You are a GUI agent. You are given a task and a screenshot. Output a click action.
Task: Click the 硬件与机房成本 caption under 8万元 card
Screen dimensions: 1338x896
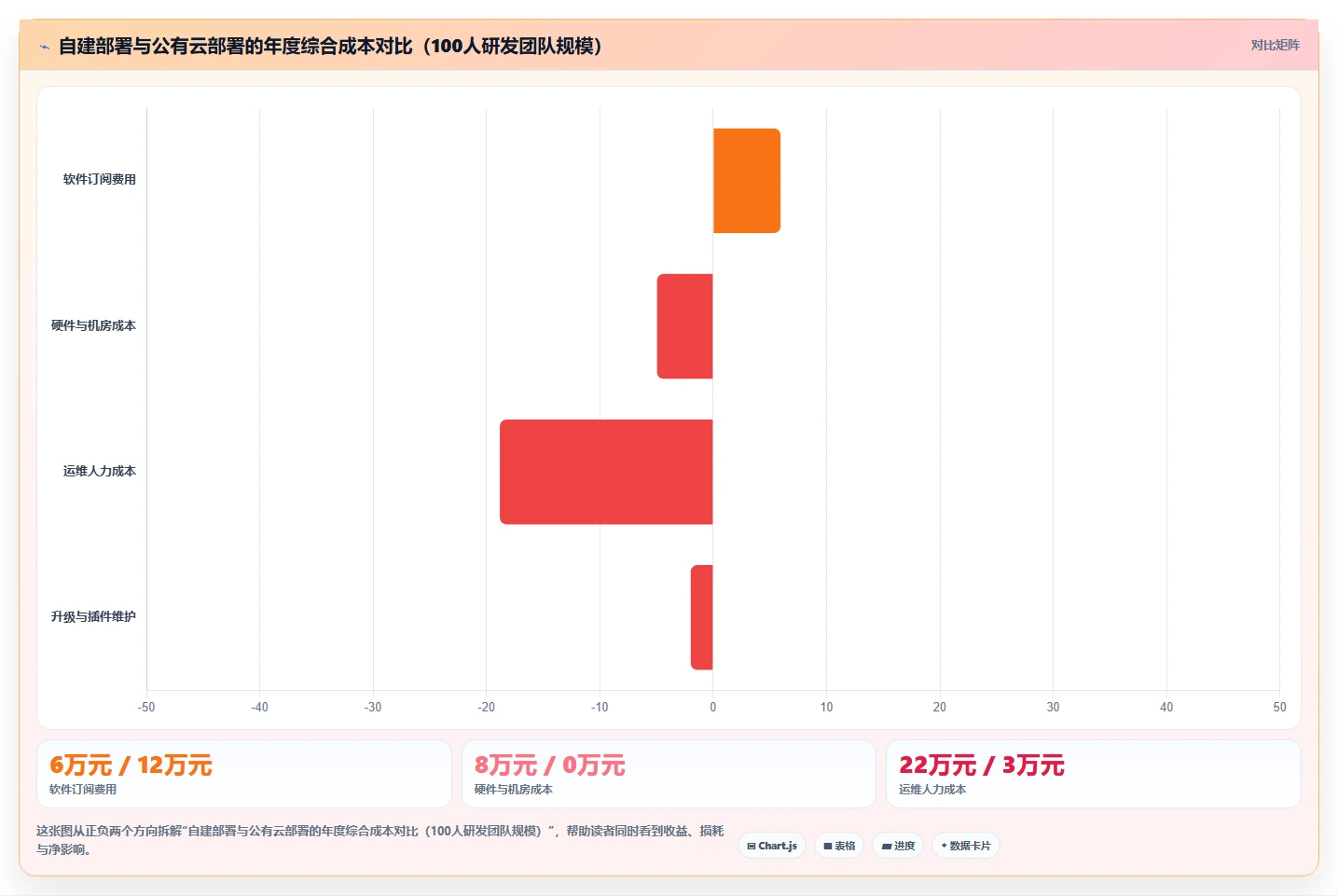tap(513, 790)
